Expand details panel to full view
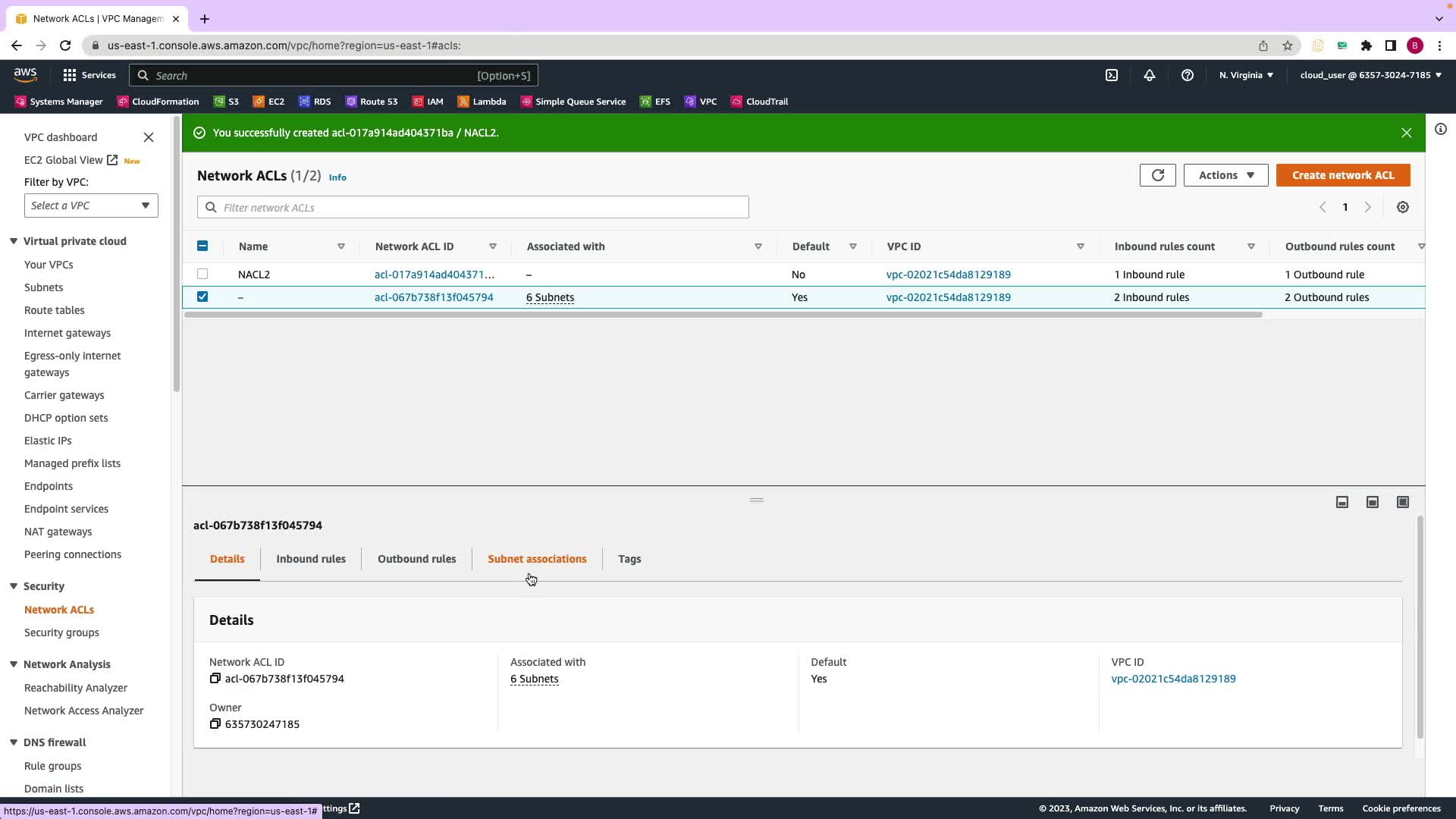Image resolution: width=1456 pixels, height=819 pixels. click(x=1402, y=502)
